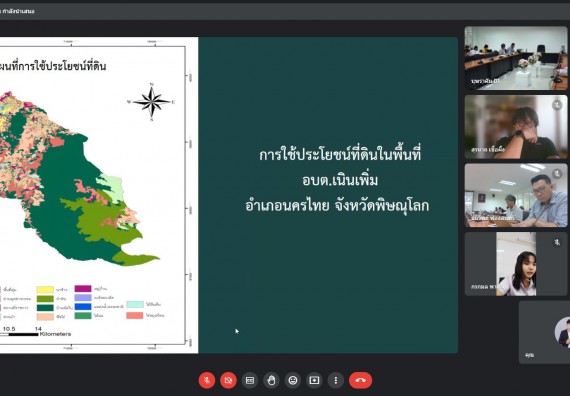
Task: Click the yellow legend swatch
Action: [x=45, y=289]
